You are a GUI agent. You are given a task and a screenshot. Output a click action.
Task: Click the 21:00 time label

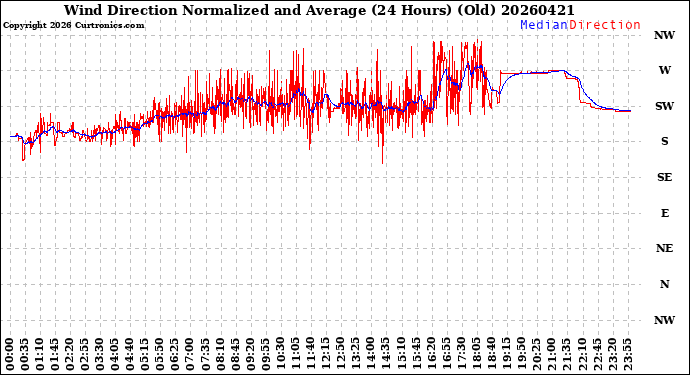(x=552, y=354)
